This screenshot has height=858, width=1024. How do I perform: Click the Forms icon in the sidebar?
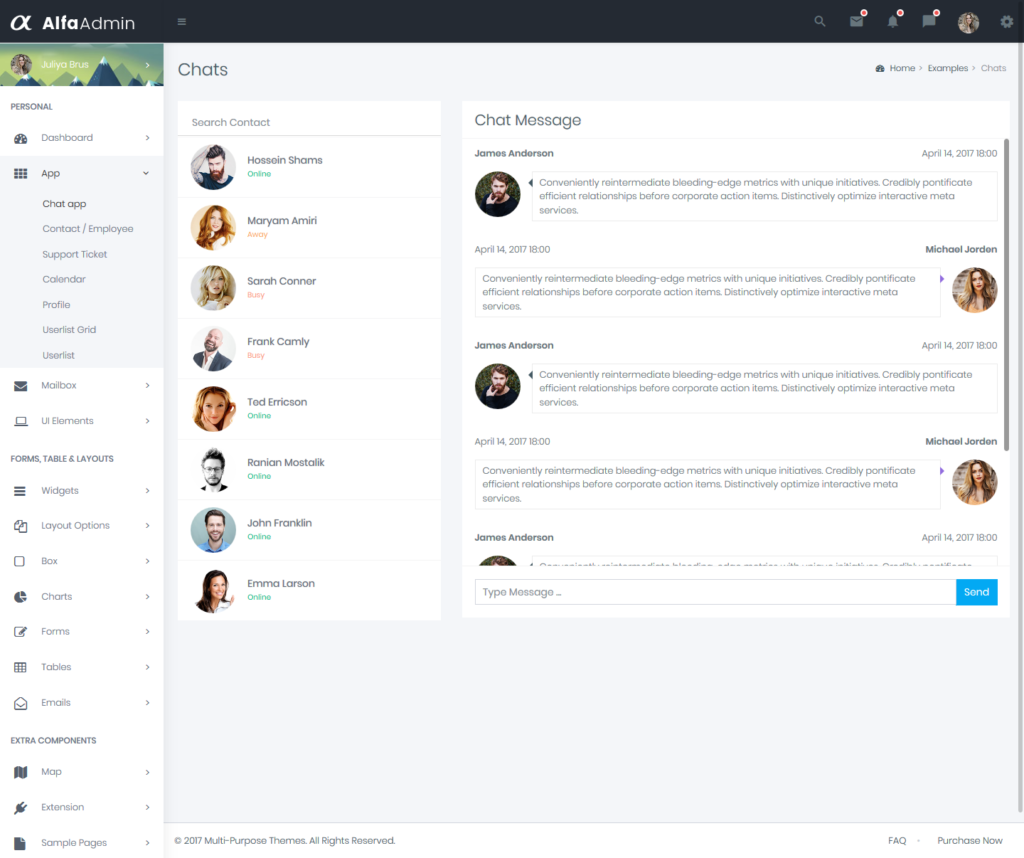[21, 631]
